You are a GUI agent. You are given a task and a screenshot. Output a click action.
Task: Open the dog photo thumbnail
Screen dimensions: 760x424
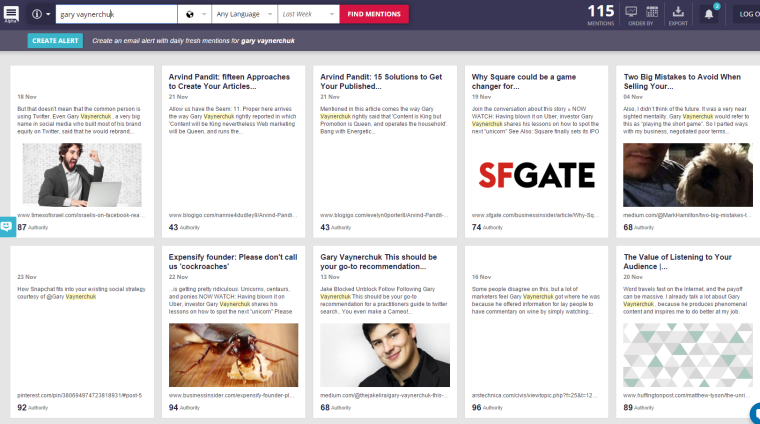pos(687,175)
